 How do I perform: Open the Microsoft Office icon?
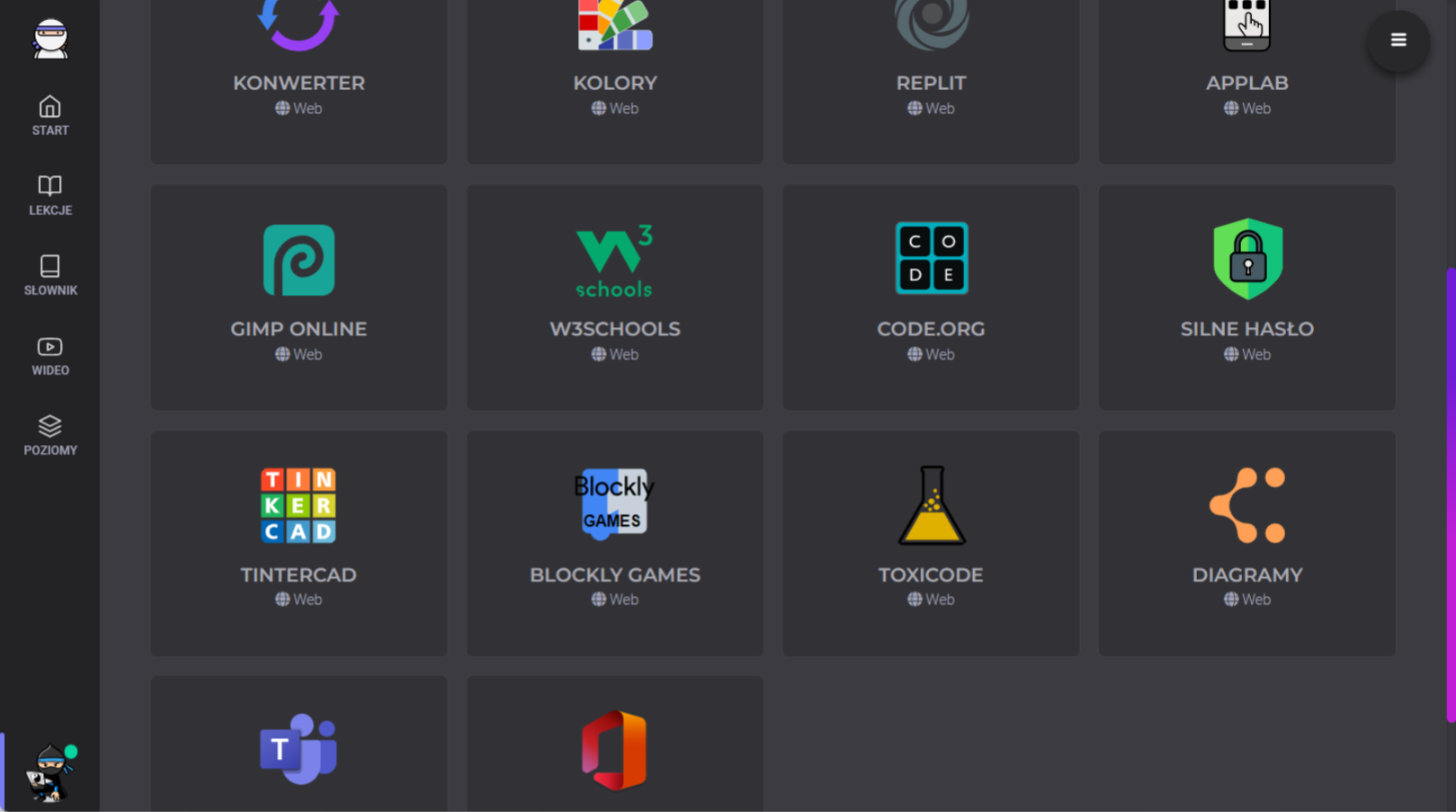tap(614, 750)
